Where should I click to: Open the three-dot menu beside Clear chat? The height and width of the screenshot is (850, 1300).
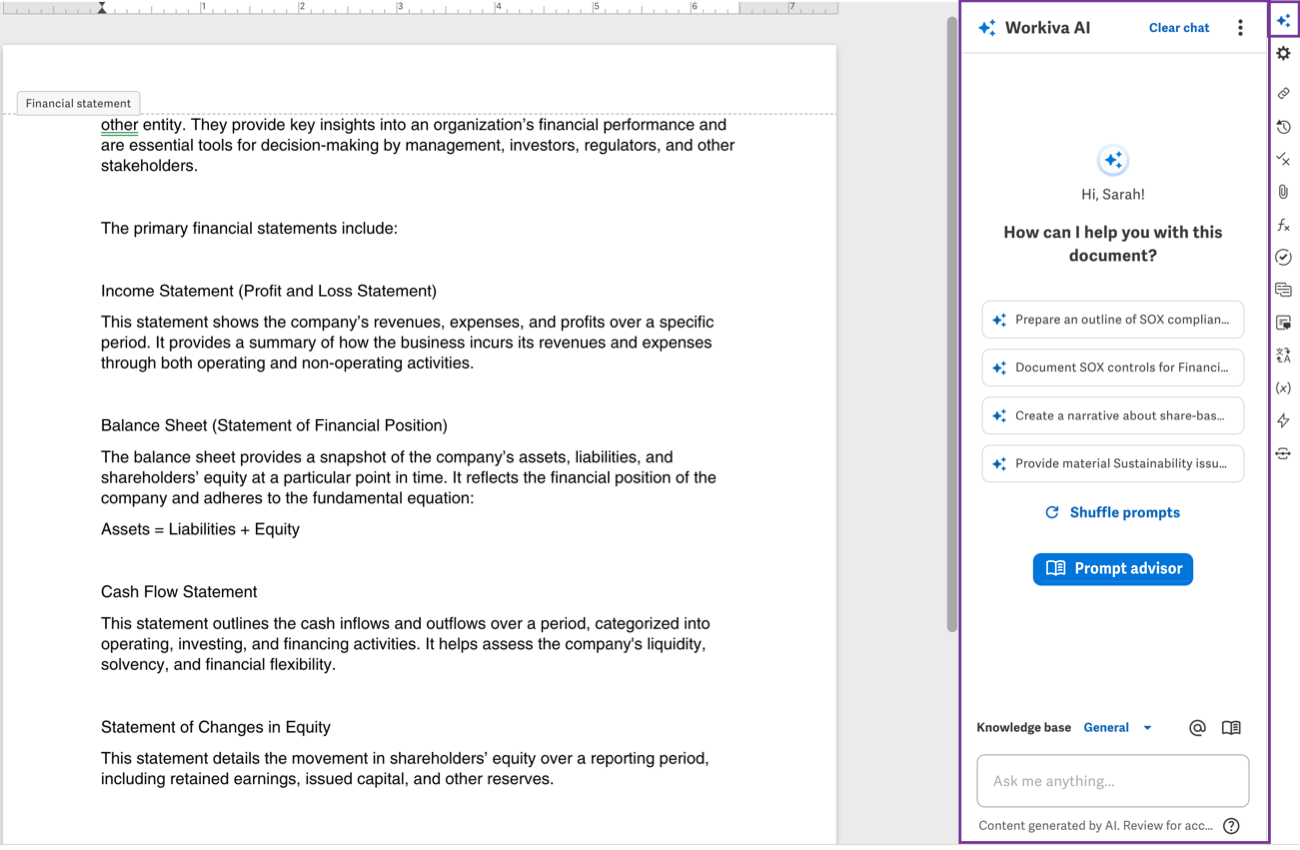1240,27
